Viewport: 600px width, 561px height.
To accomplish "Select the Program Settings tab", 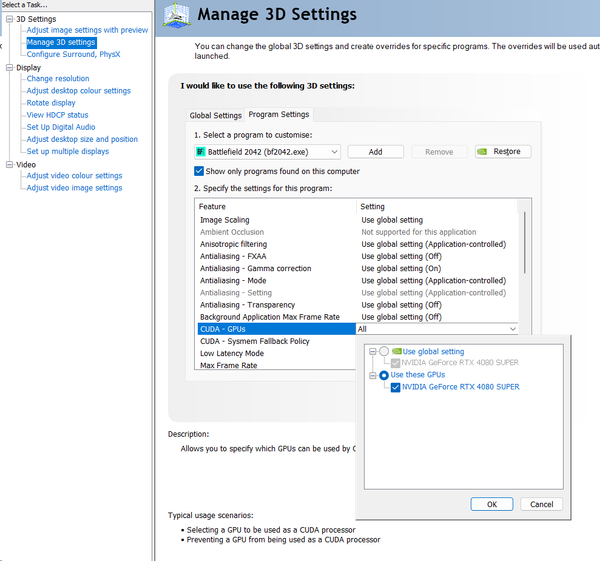I will [279, 114].
